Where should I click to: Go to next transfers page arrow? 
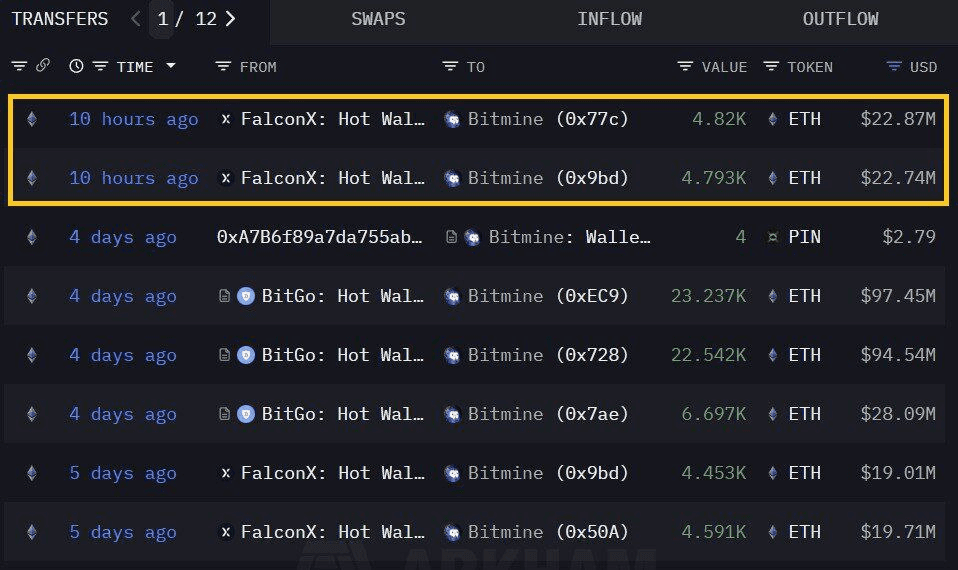[x=230, y=19]
